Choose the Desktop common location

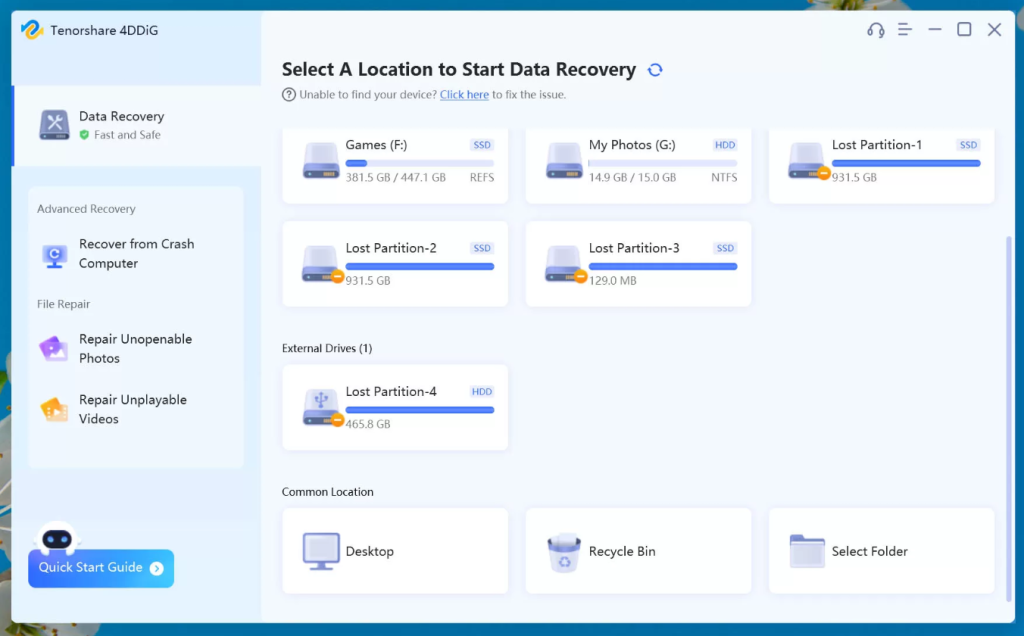pyautogui.click(x=394, y=551)
